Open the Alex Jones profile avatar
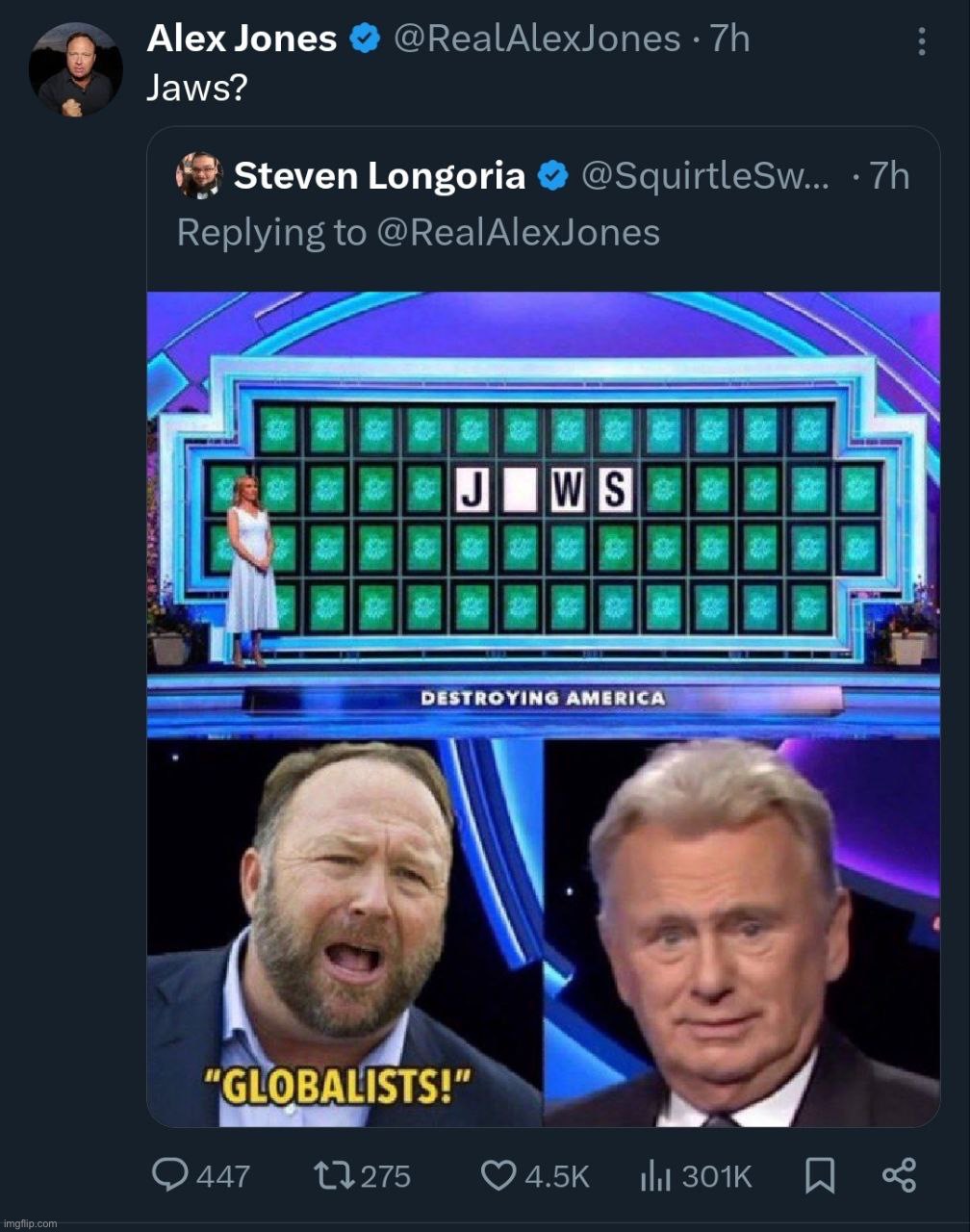The width and height of the screenshot is (970, 1232). pyautogui.click(x=76, y=69)
